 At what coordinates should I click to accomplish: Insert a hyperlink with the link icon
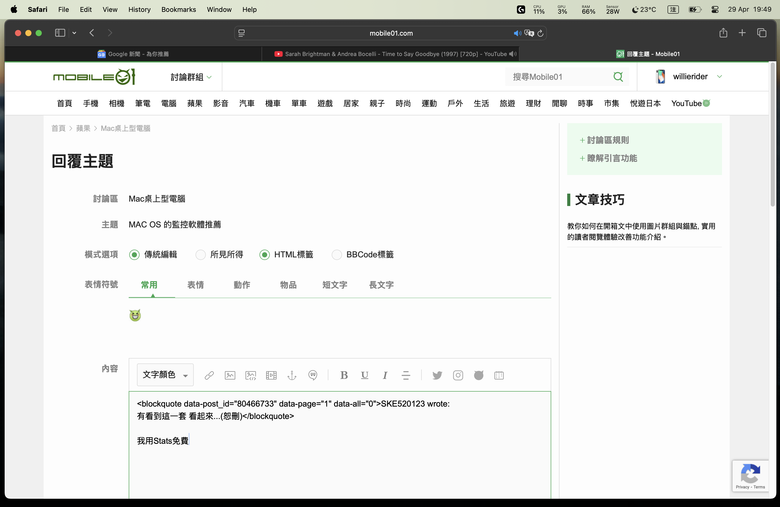[x=209, y=375]
